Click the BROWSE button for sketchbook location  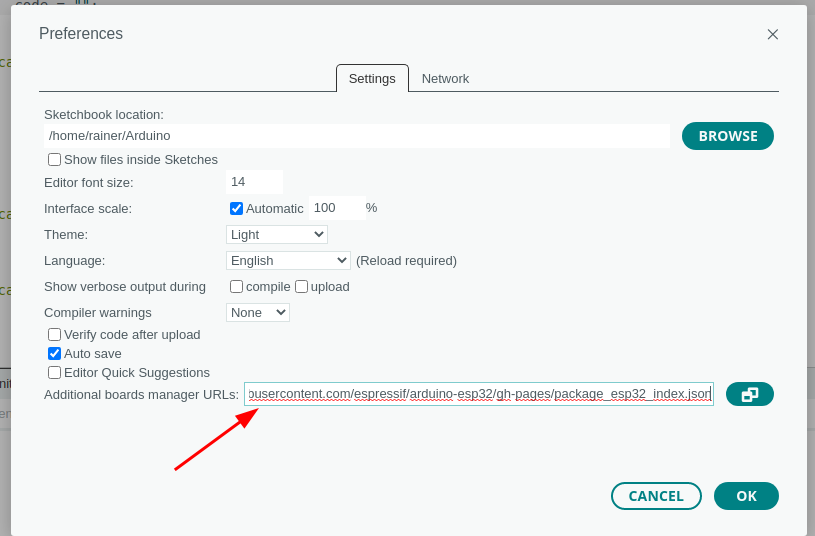pos(727,136)
